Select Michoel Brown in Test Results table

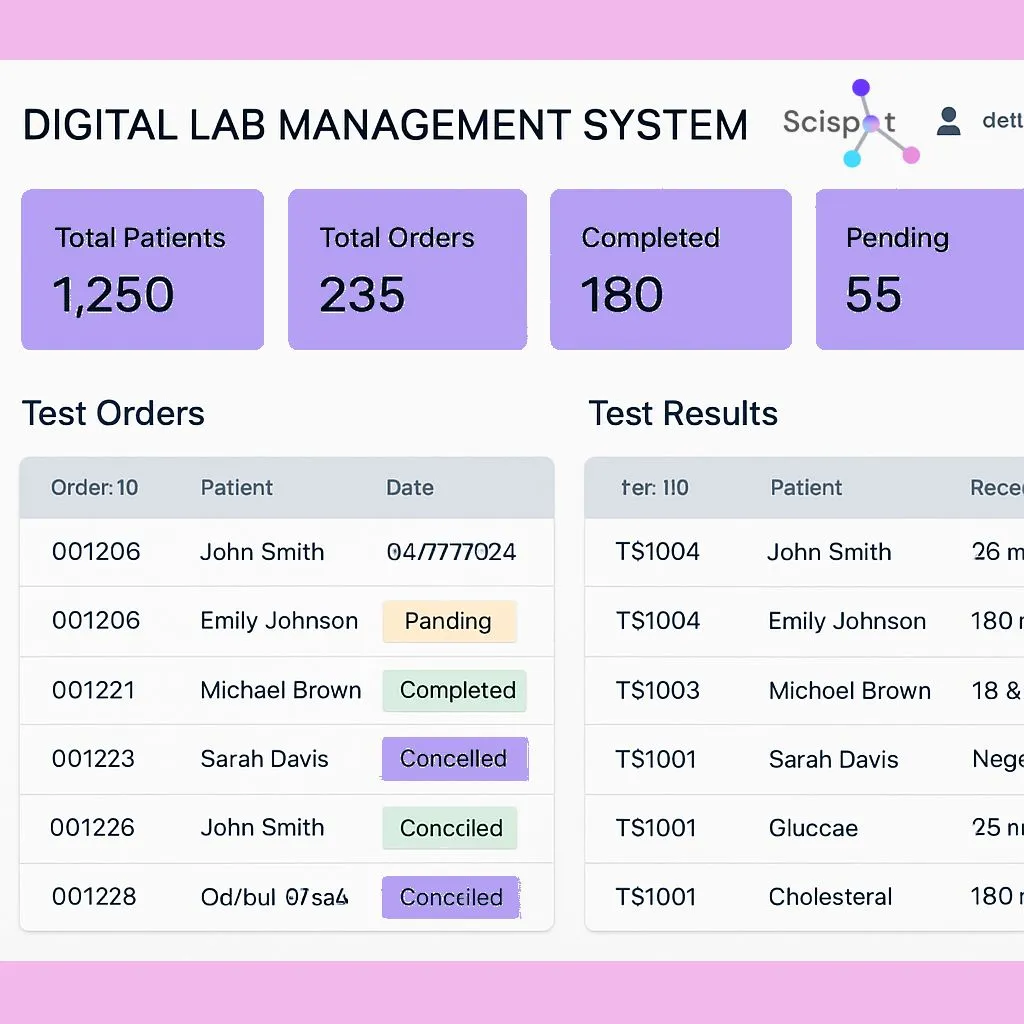pyautogui.click(x=850, y=690)
